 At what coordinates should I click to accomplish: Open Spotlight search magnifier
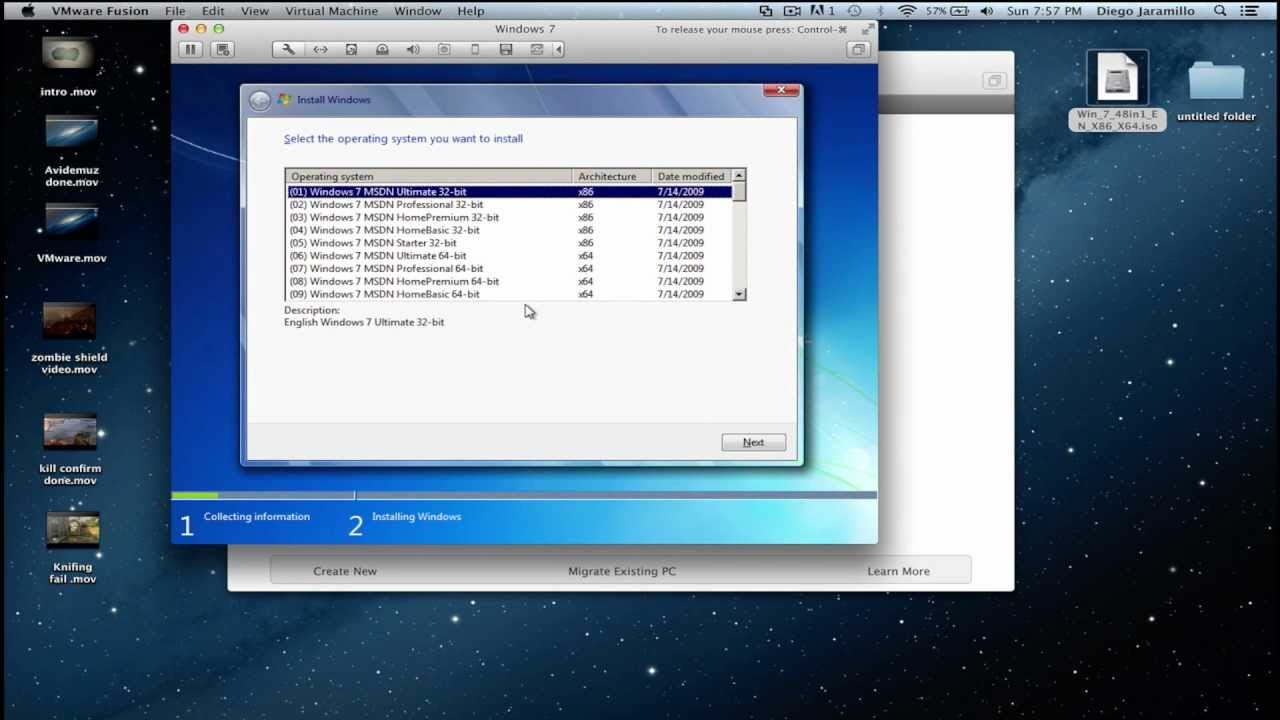pos(1220,11)
